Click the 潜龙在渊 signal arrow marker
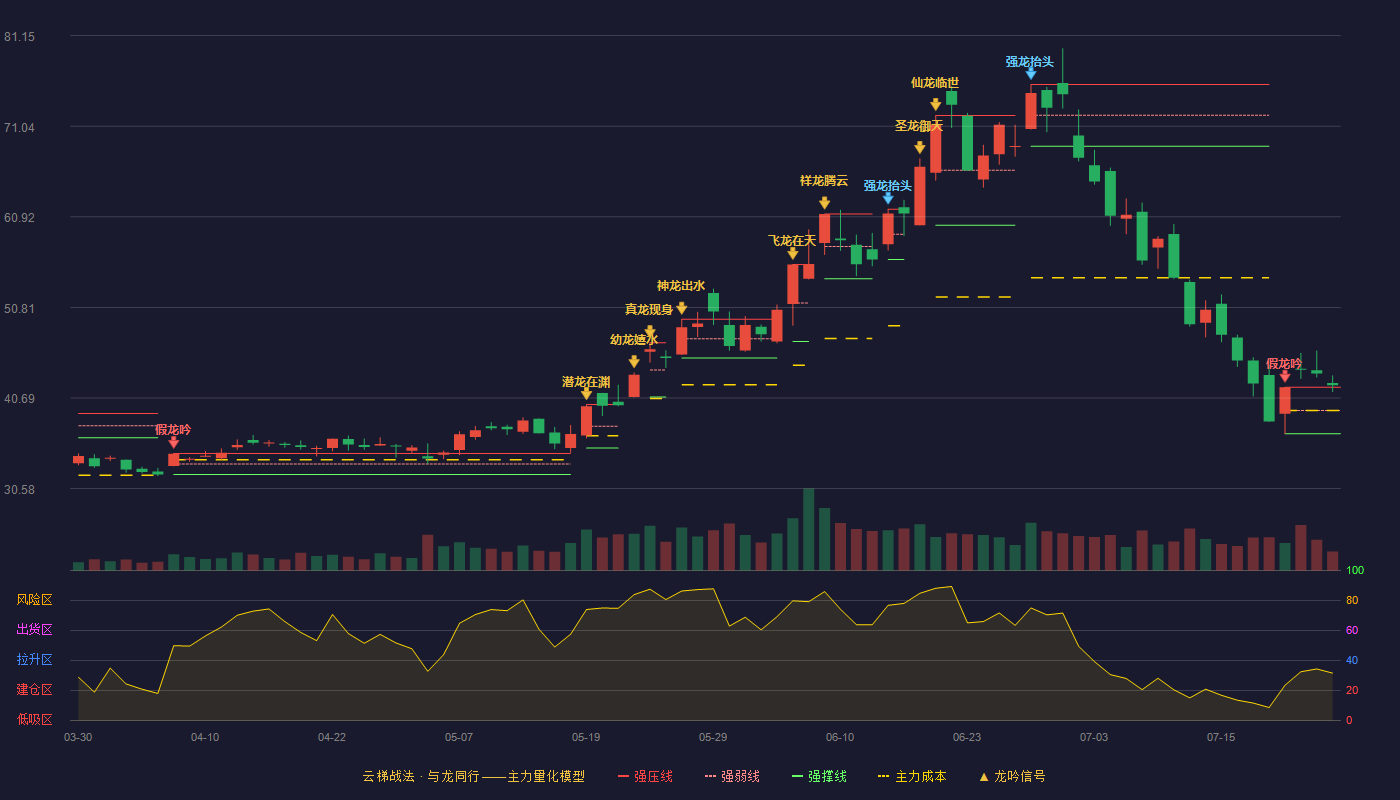This screenshot has width=1400, height=800. click(586, 394)
